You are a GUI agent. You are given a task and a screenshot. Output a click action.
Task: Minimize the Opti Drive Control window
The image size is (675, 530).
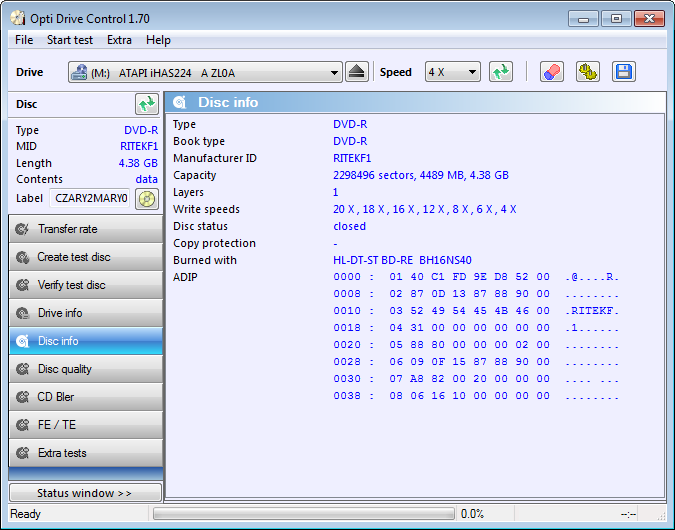[x=583, y=19]
